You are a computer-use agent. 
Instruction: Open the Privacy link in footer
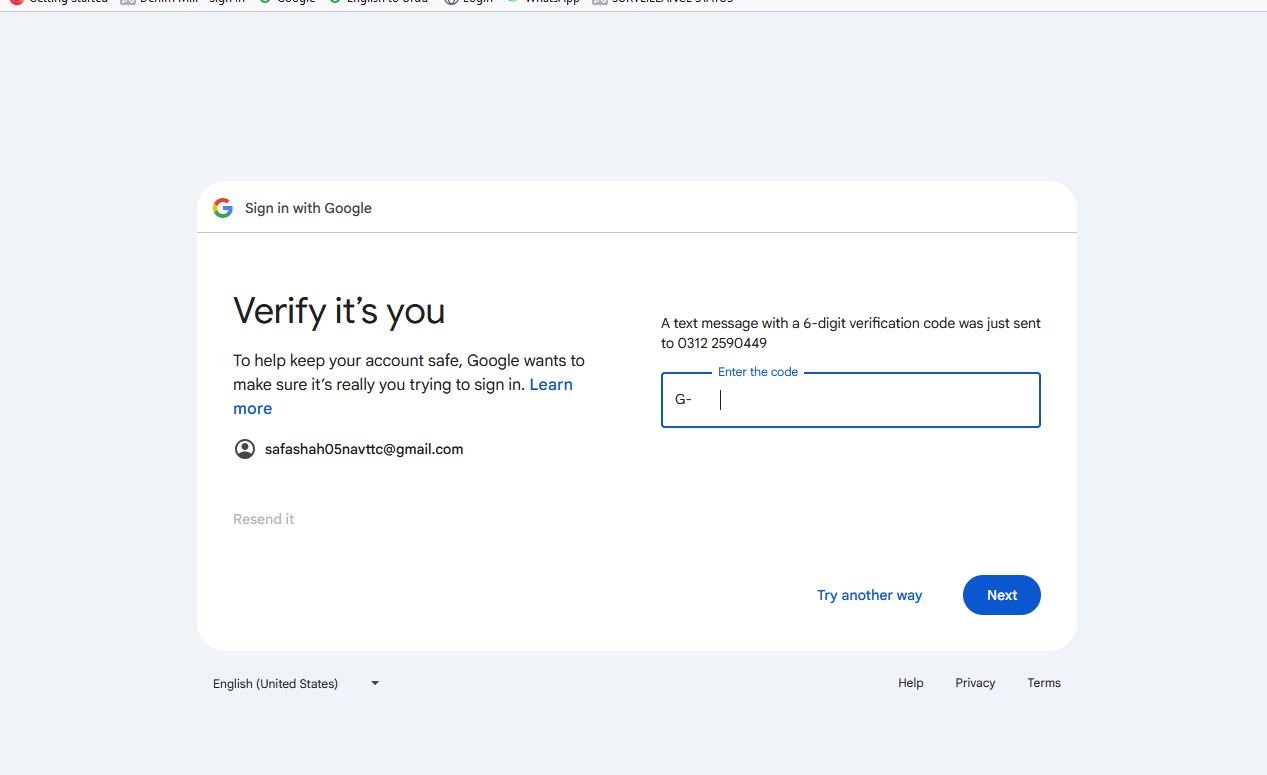(975, 683)
